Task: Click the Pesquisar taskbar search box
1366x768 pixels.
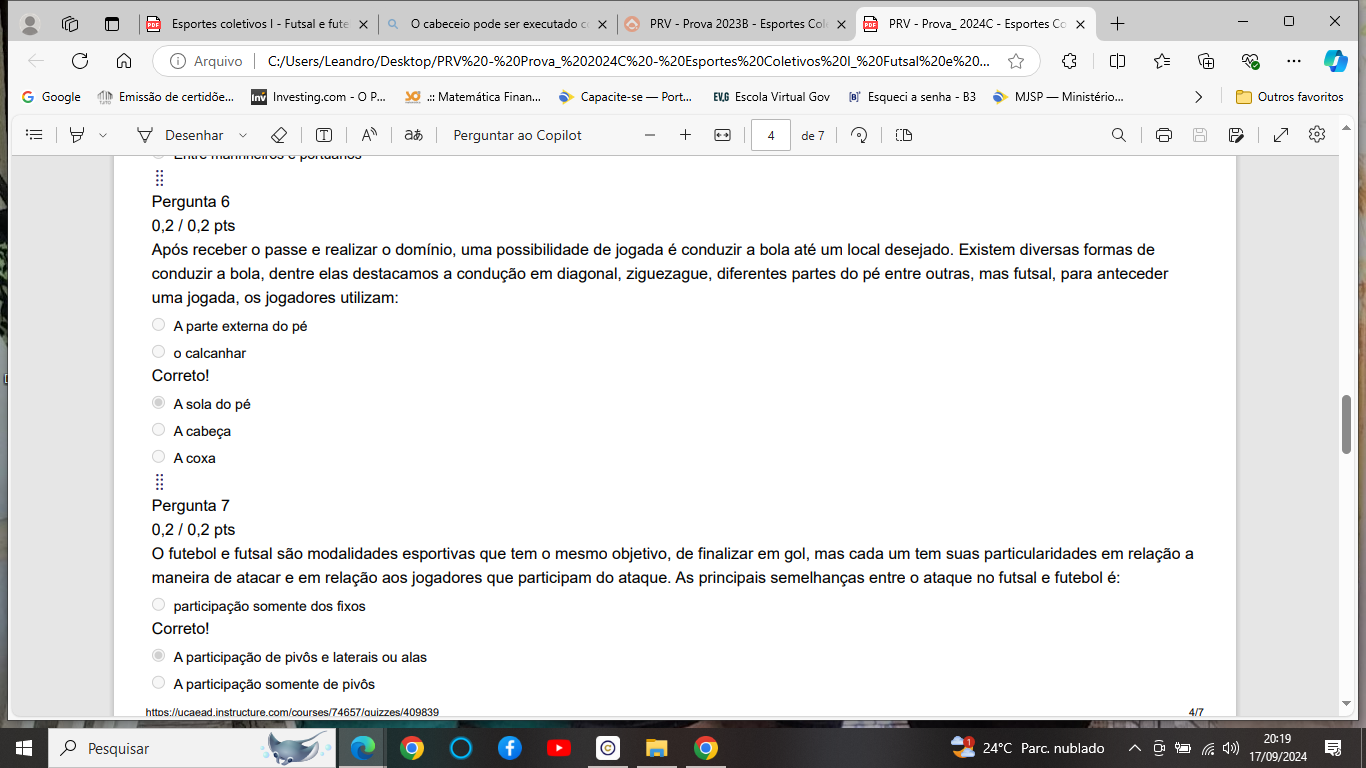Action: (193, 748)
